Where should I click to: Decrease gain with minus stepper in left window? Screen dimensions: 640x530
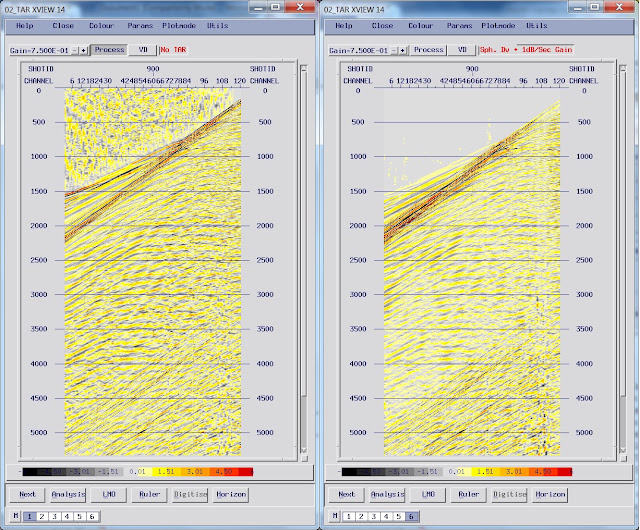75,50
